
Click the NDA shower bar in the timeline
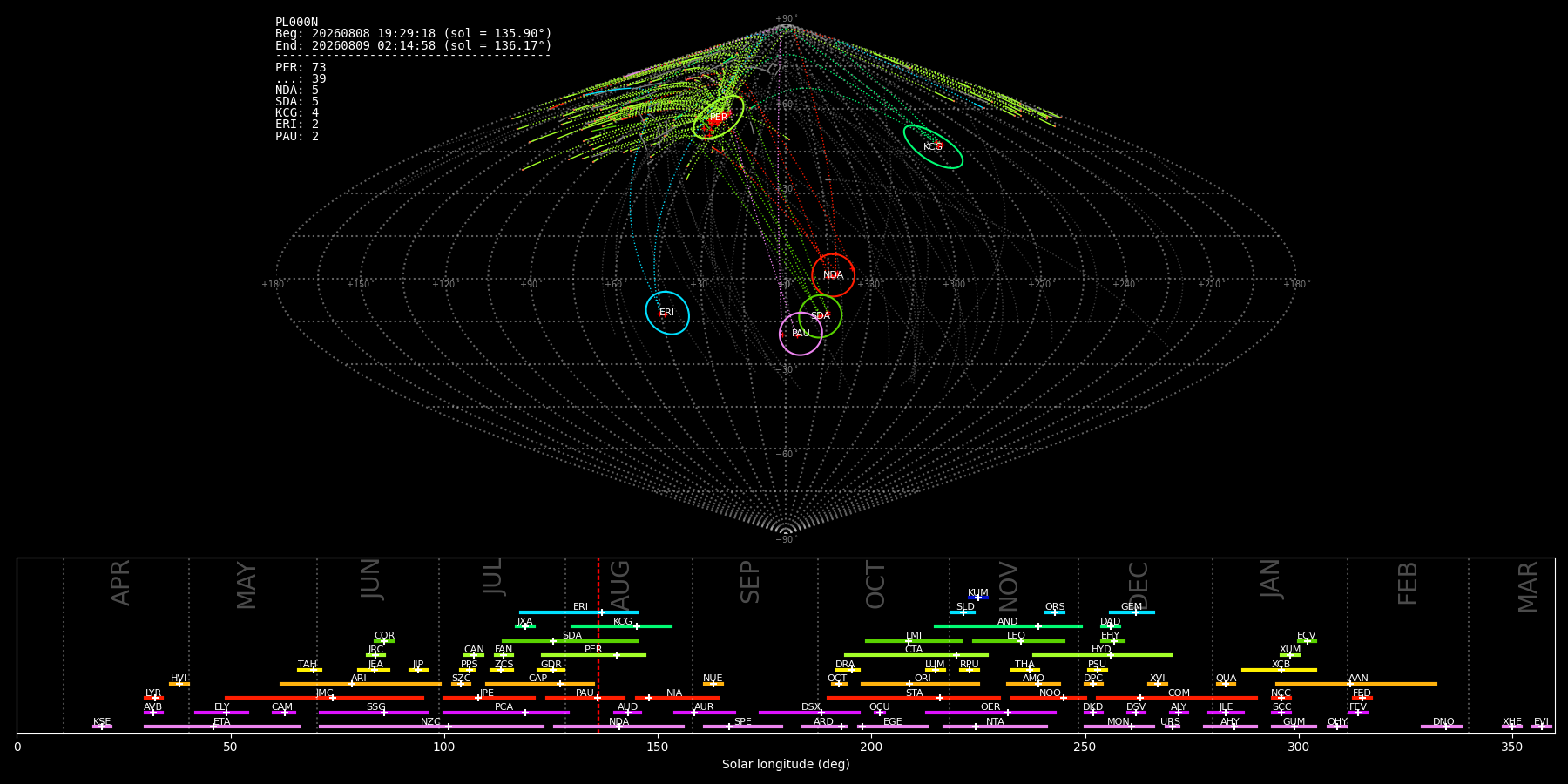click(x=618, y=727)
